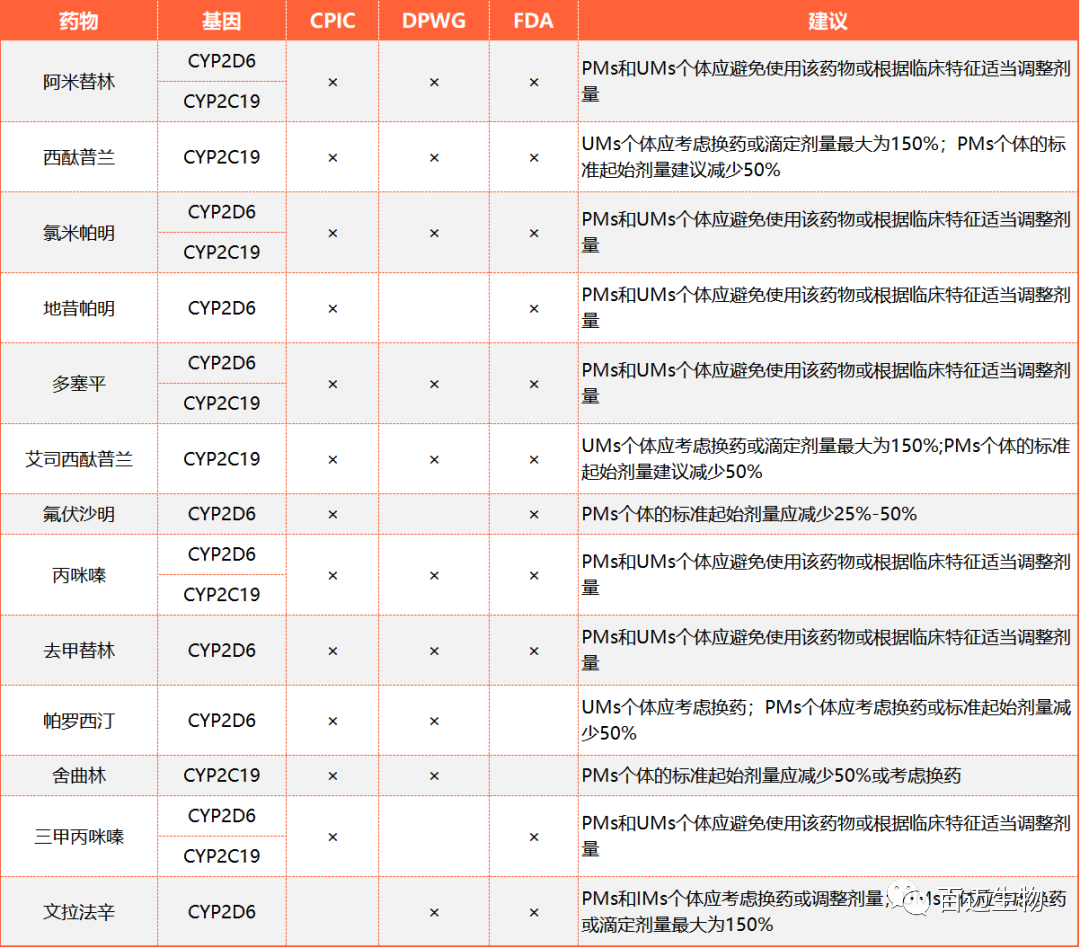1080x948 pixels.
Task: Click 'PMs个体的标准起始剂量应减少50%或考虑换药' recommendation
Action: pos(771,776)
